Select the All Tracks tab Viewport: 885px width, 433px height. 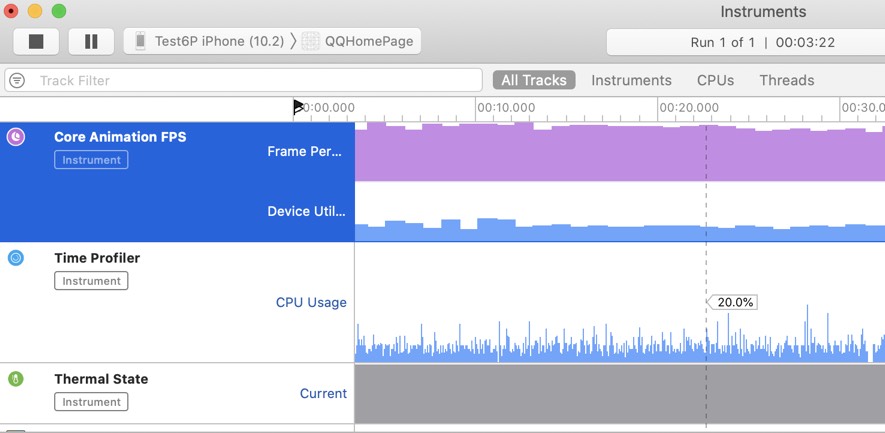pyautogui.click(x=533, y=80)
